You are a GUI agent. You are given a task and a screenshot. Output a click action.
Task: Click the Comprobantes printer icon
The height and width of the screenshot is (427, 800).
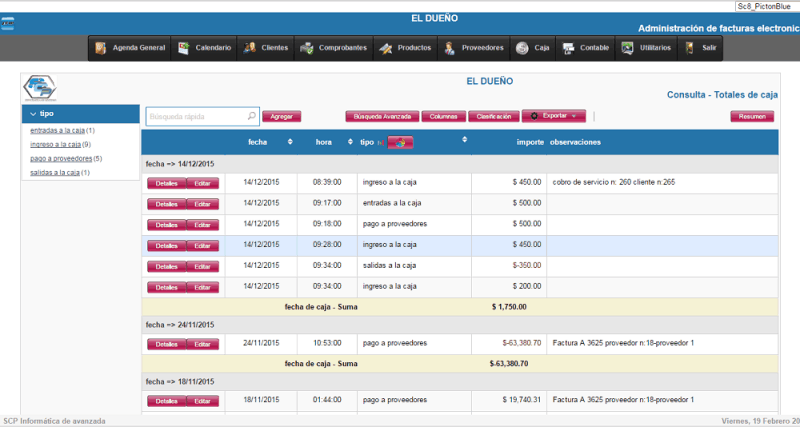pos(307,48)
